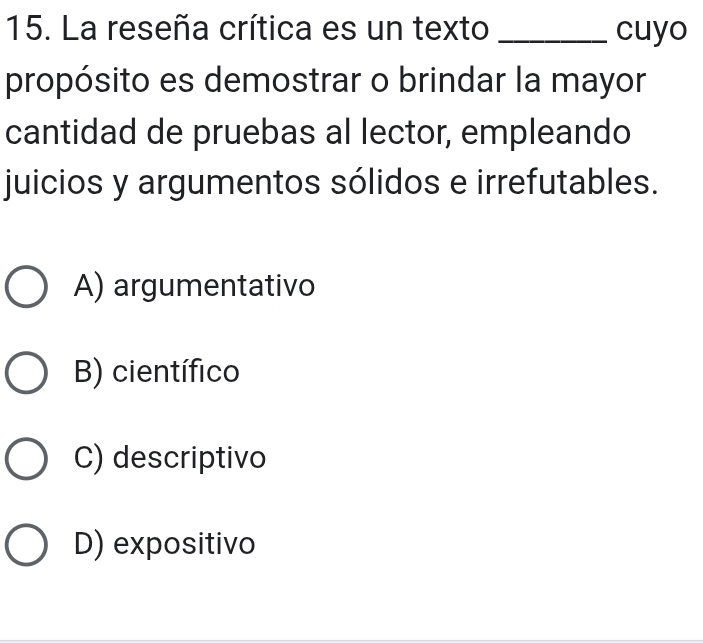This screenshot has height=643, width=703.
Task: Select the radio button for option A
Action: coord(26,287)
